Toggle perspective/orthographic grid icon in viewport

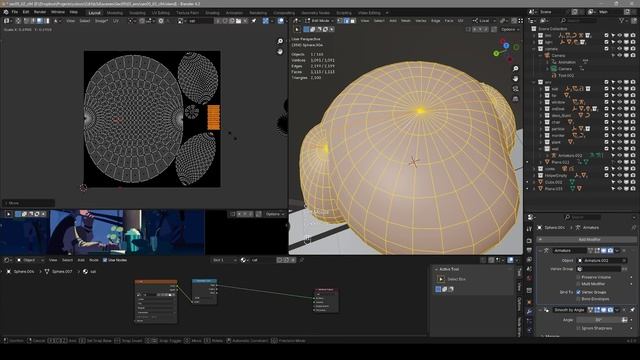(516, 99)
